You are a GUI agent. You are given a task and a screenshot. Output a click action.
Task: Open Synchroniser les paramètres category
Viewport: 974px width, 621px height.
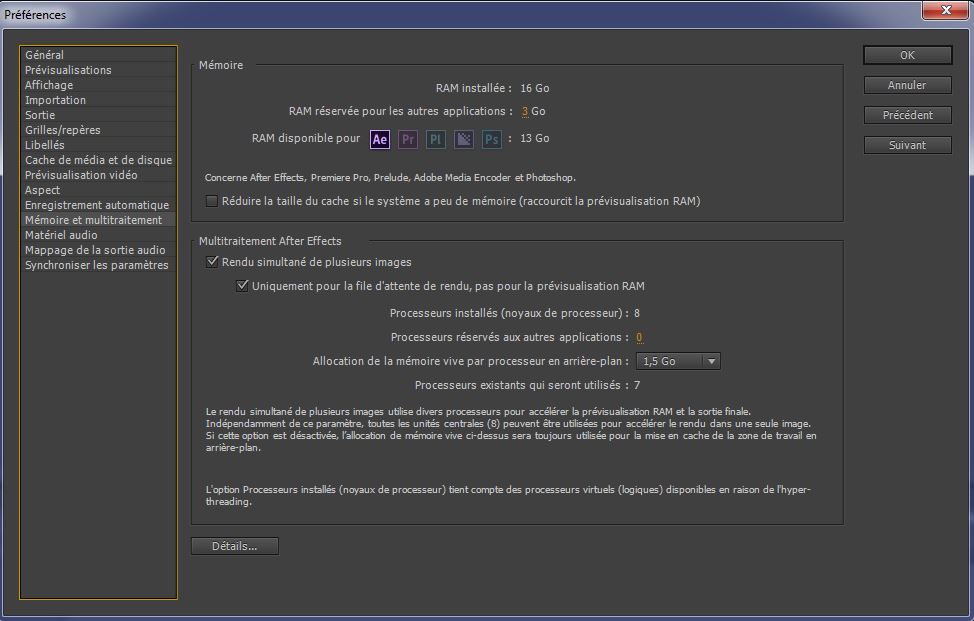point(98,265)
